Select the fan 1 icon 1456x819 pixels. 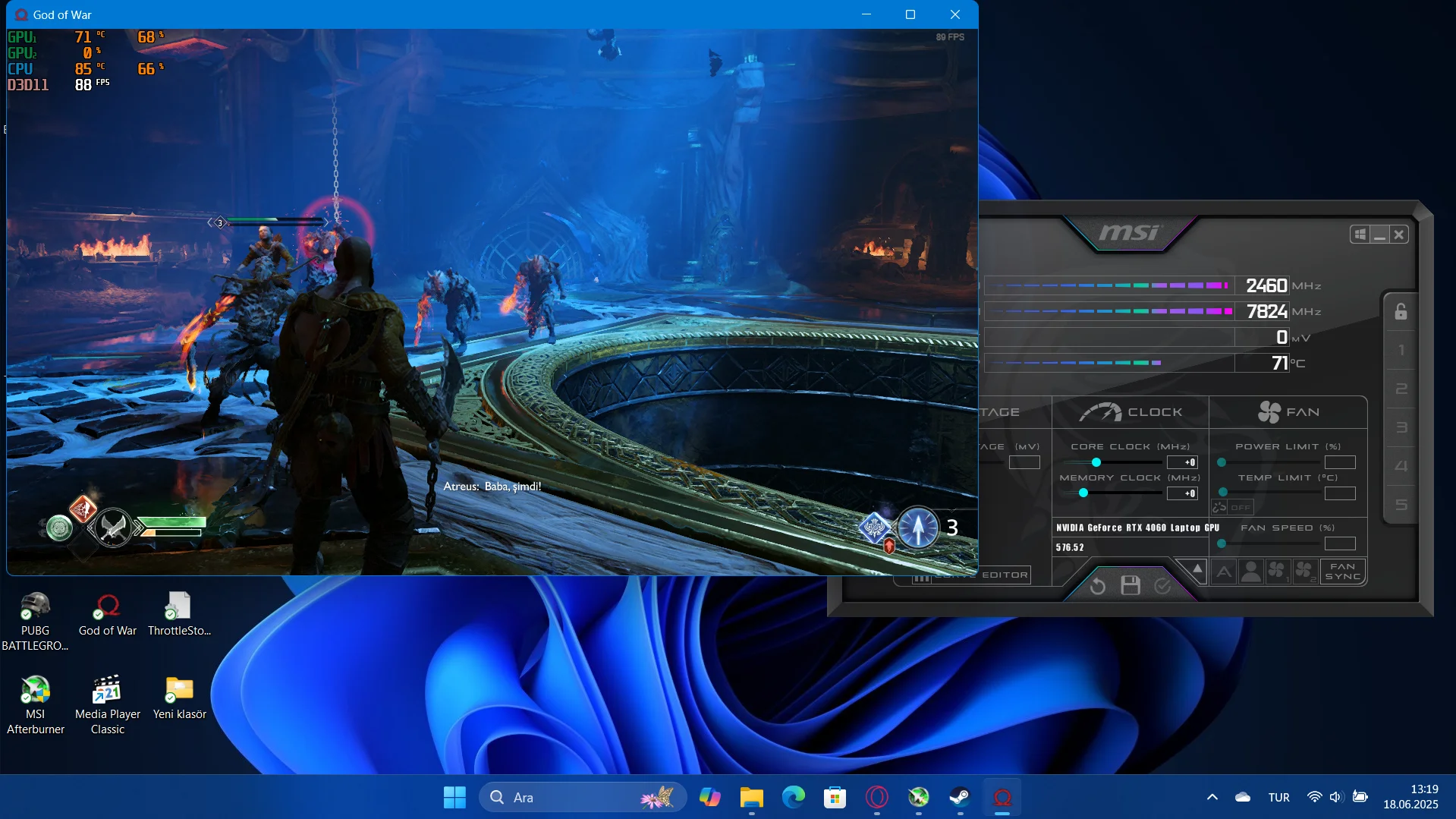pyautogui.click(x=1277, y=572)
